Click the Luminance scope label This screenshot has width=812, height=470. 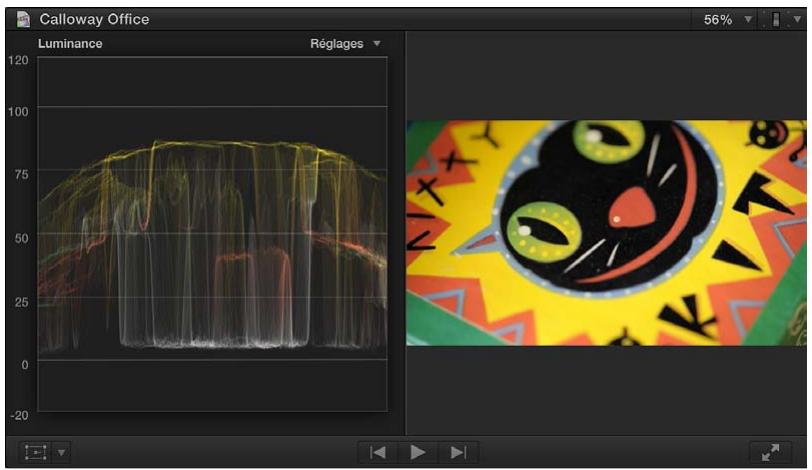tap(70, 43)
